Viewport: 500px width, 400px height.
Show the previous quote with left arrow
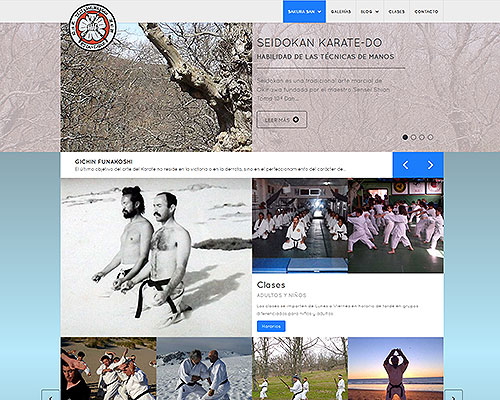click(405, 165)
